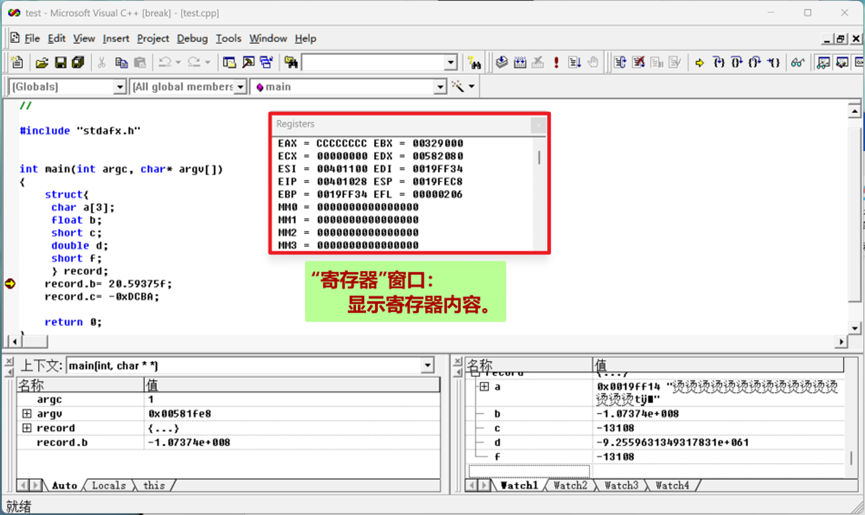Open the Find combo box dropdown
Viewport: 865px width, 515px height.
click(x=451, y=62)
